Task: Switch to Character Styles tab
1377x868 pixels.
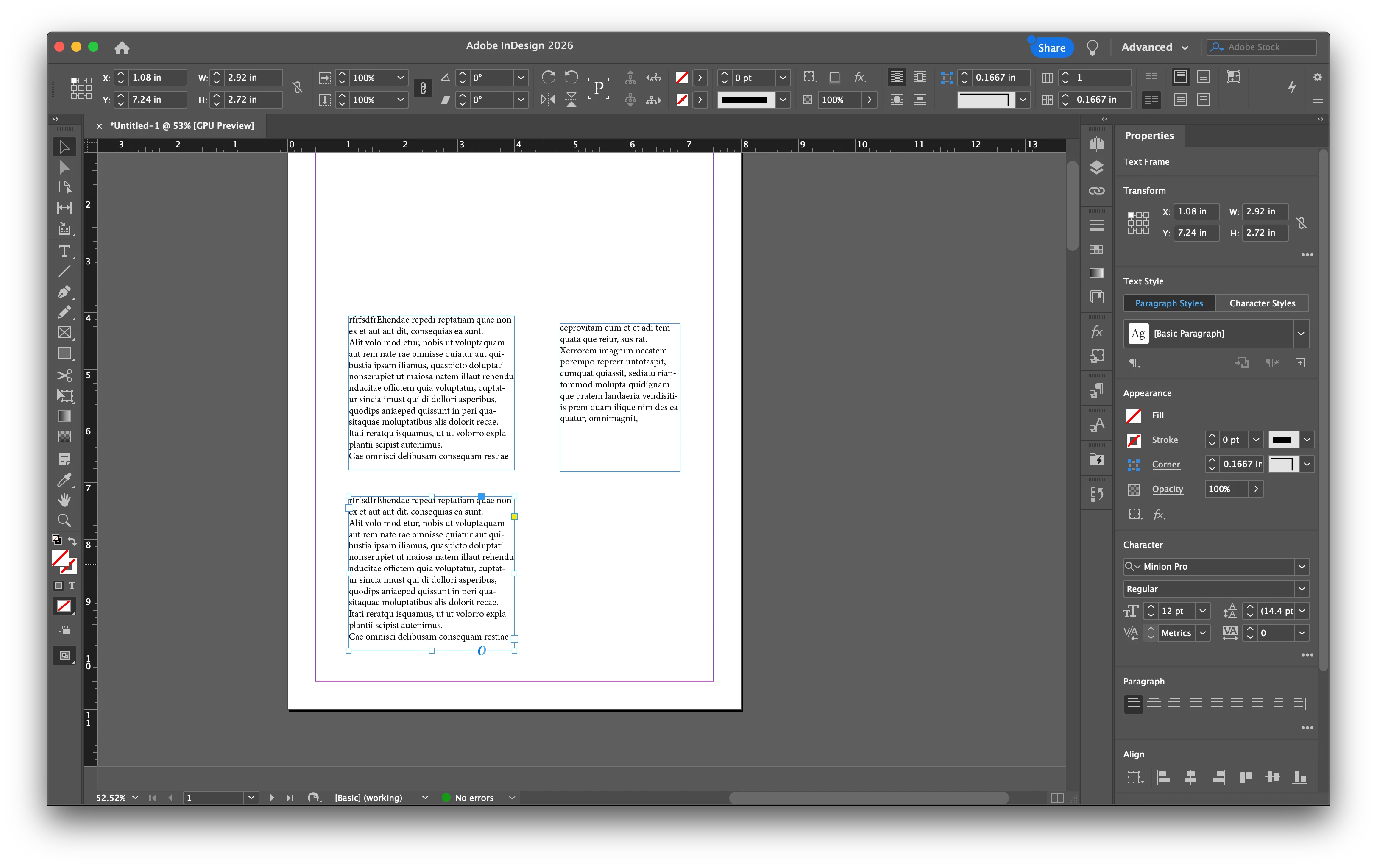Action: tap(1262, 303)
